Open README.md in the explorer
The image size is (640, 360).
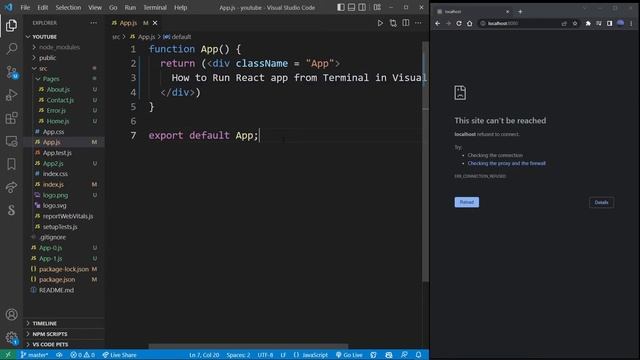coord(56,290)
